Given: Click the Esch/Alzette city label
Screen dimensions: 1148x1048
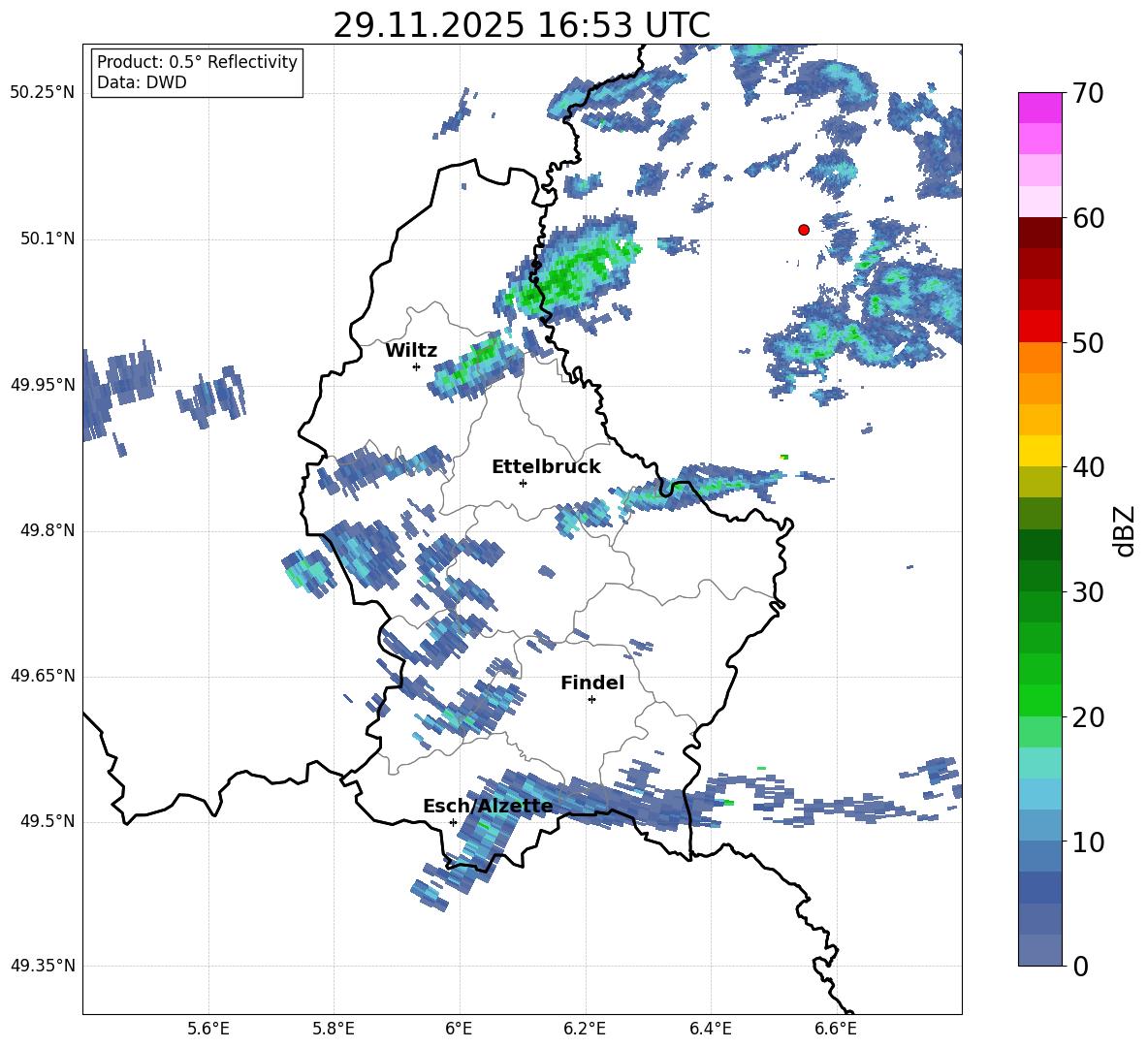Looking at the screenshot, I should click(488, 806).
